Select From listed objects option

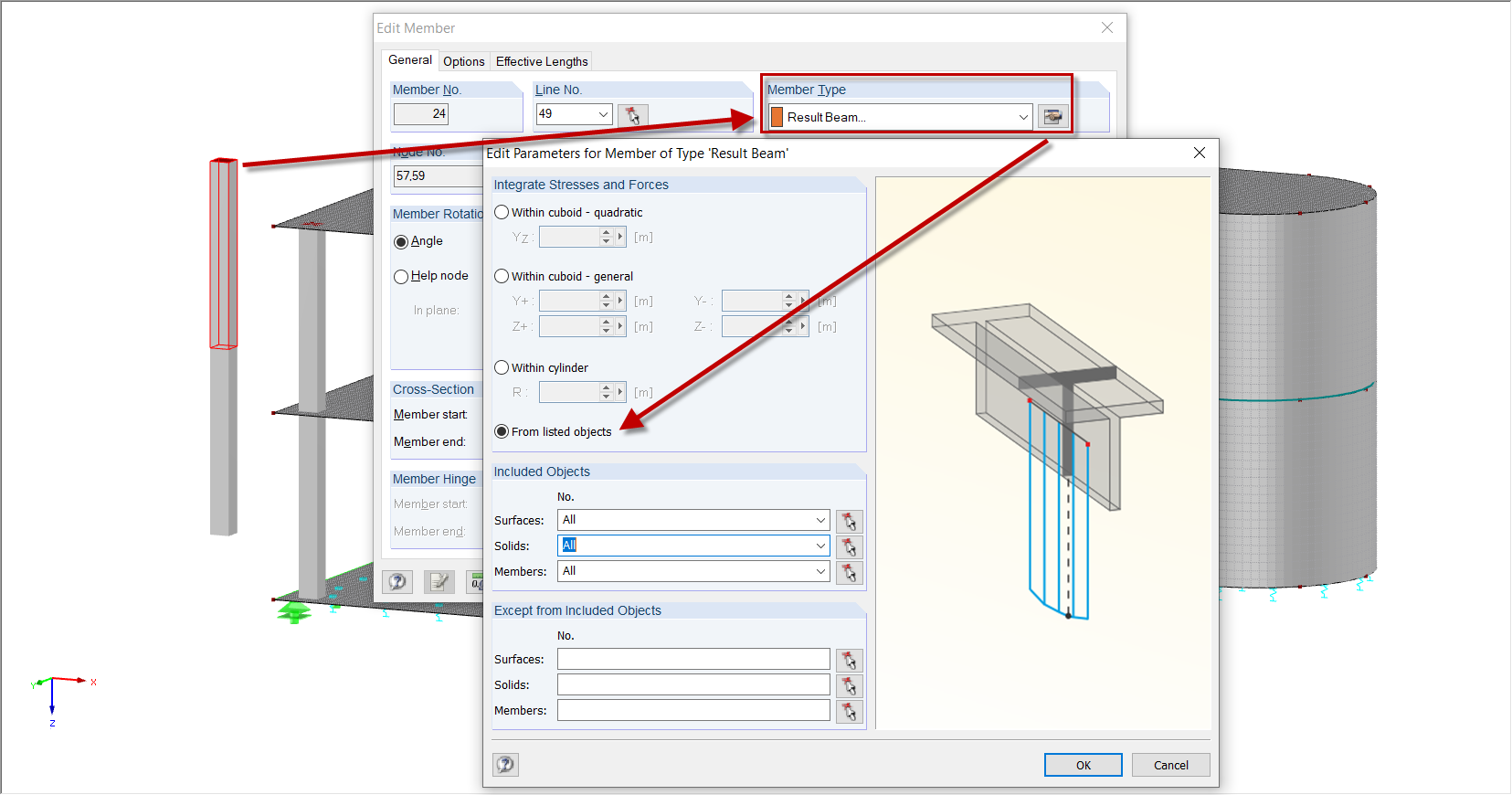(x=502, y=431)
